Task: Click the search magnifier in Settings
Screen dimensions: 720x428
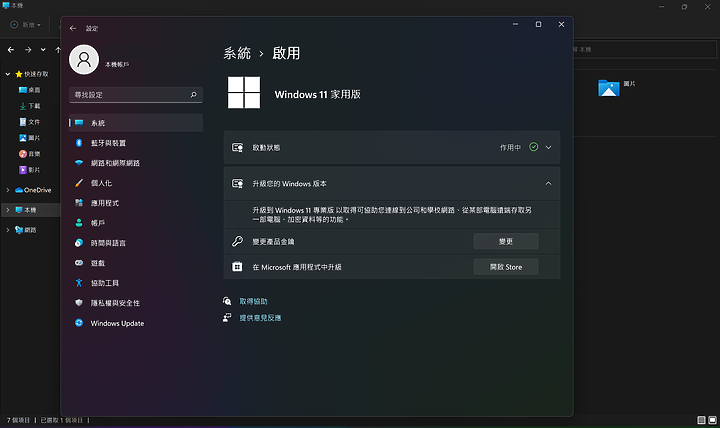Action: (193, 95)
